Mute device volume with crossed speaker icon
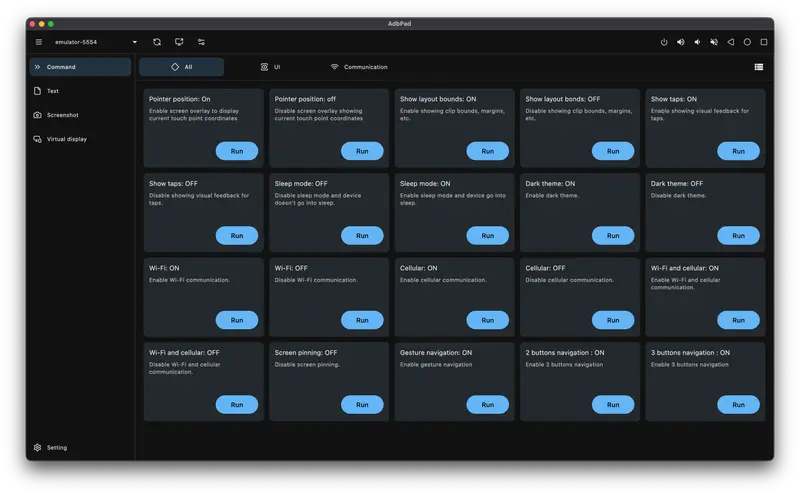This screenshot has width=800, height=495. 714,42
